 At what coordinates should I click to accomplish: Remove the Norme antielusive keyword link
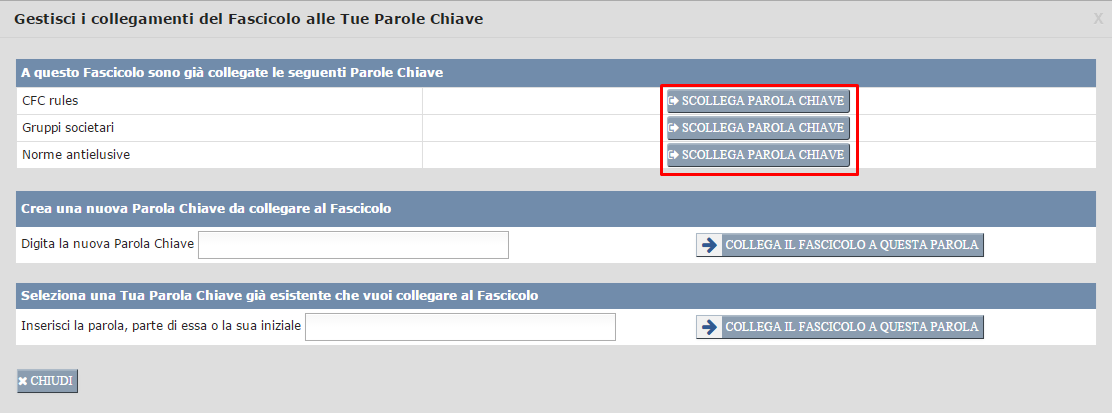758,155
